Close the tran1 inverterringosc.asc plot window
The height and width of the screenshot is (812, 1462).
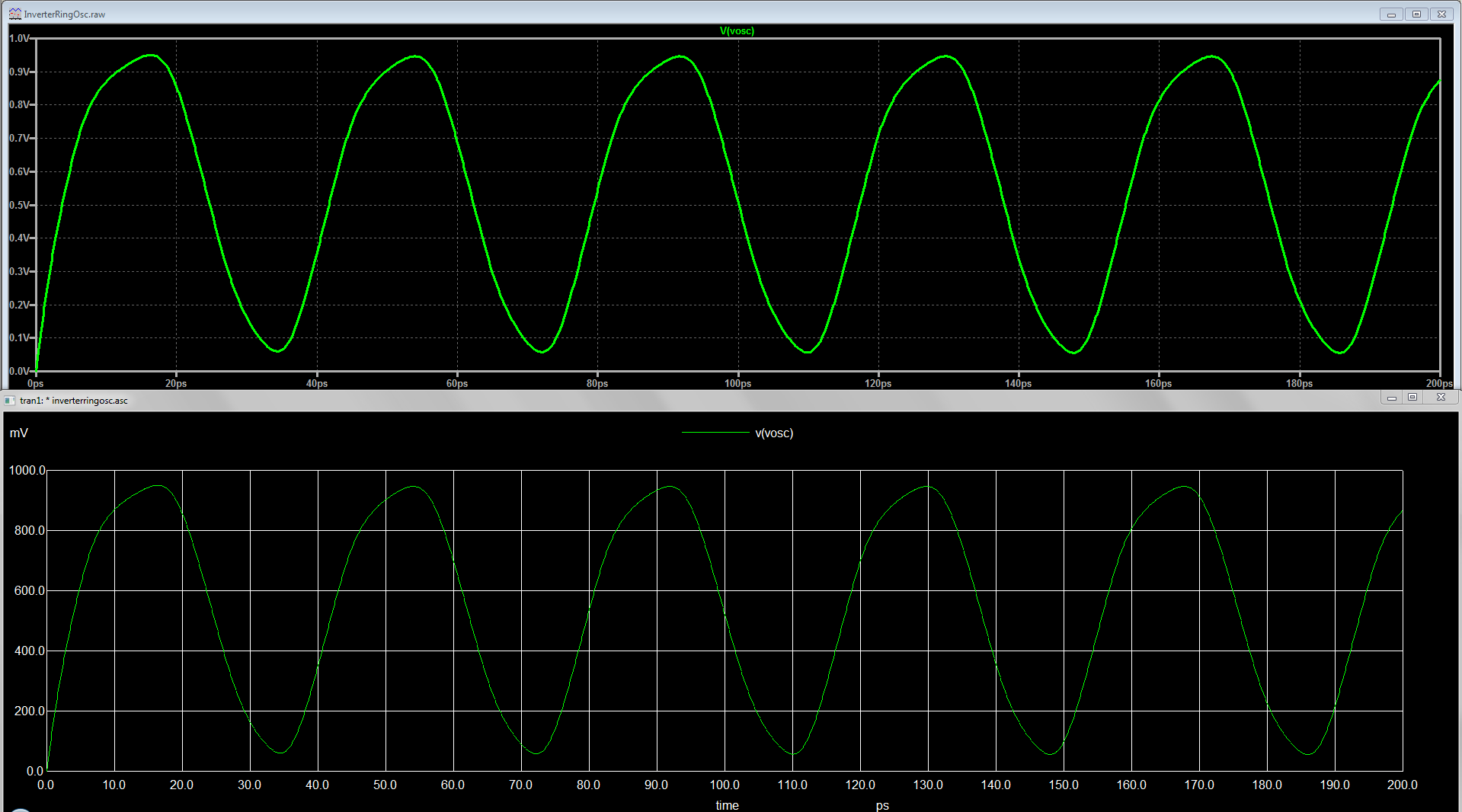click(x=1441, y=398)
